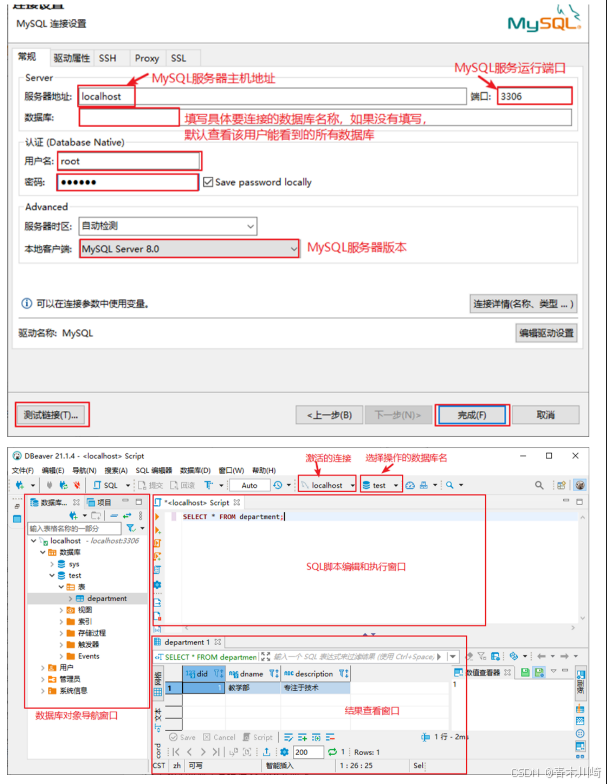Click the password field
The image size is (607, 784).
(128, 182)
